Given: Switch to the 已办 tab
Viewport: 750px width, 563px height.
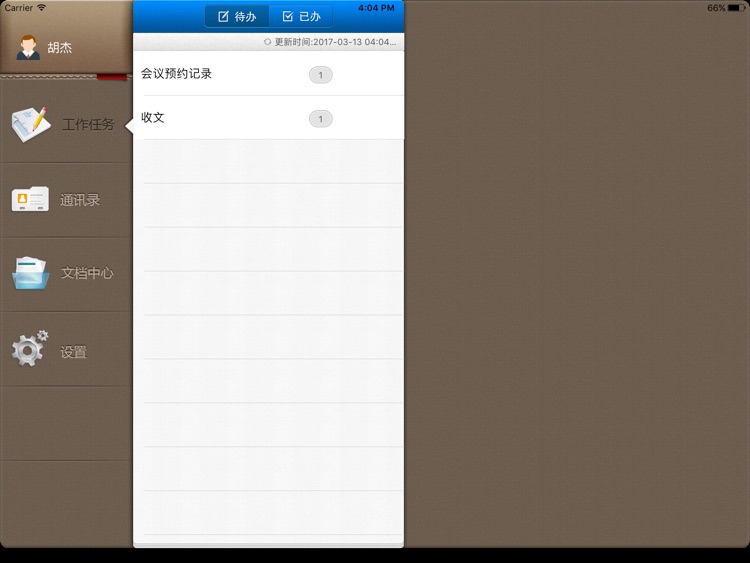Looking at the screenshot, I should coord(301,17).
